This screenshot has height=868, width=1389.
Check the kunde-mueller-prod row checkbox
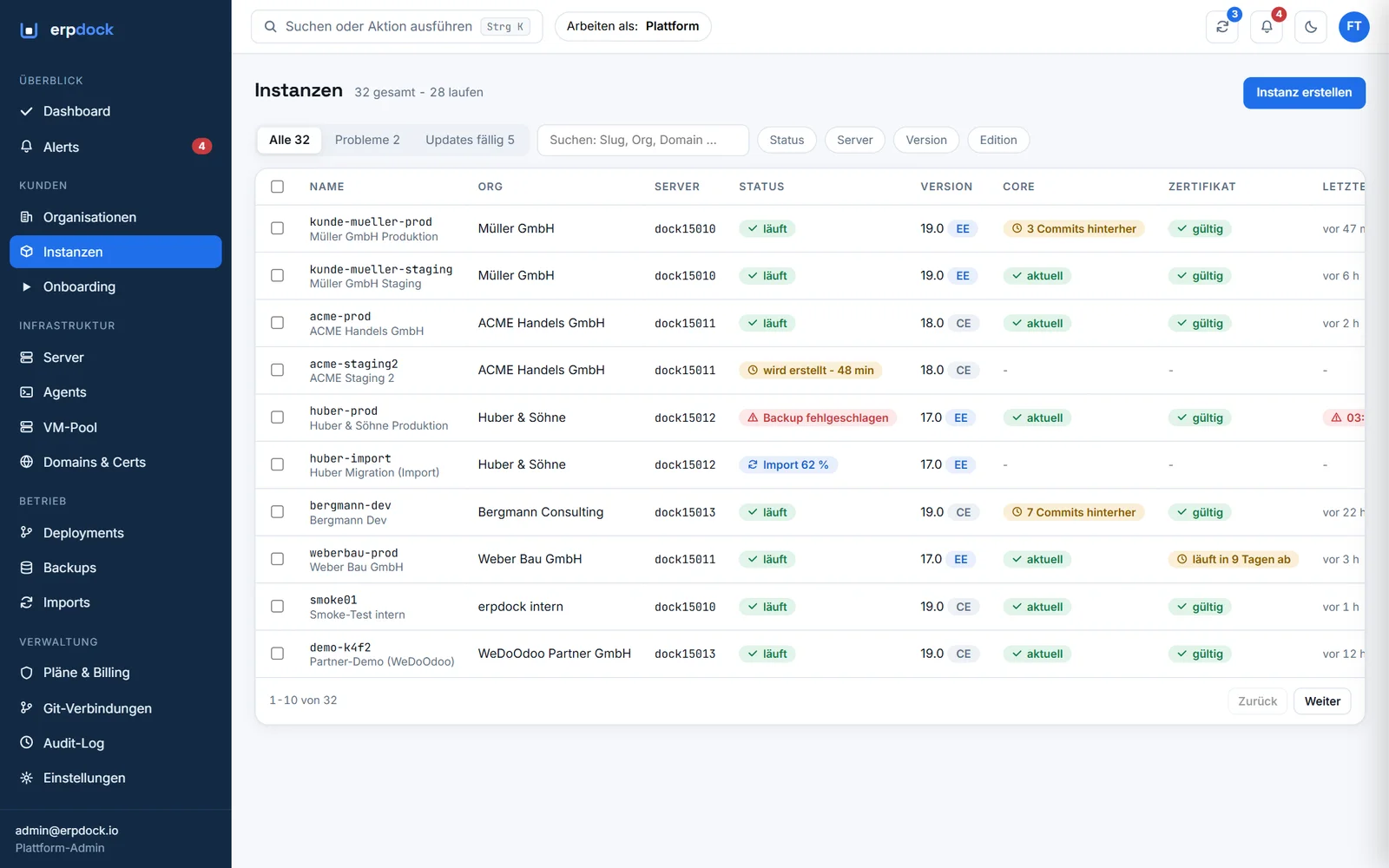[x=277, y=228]
